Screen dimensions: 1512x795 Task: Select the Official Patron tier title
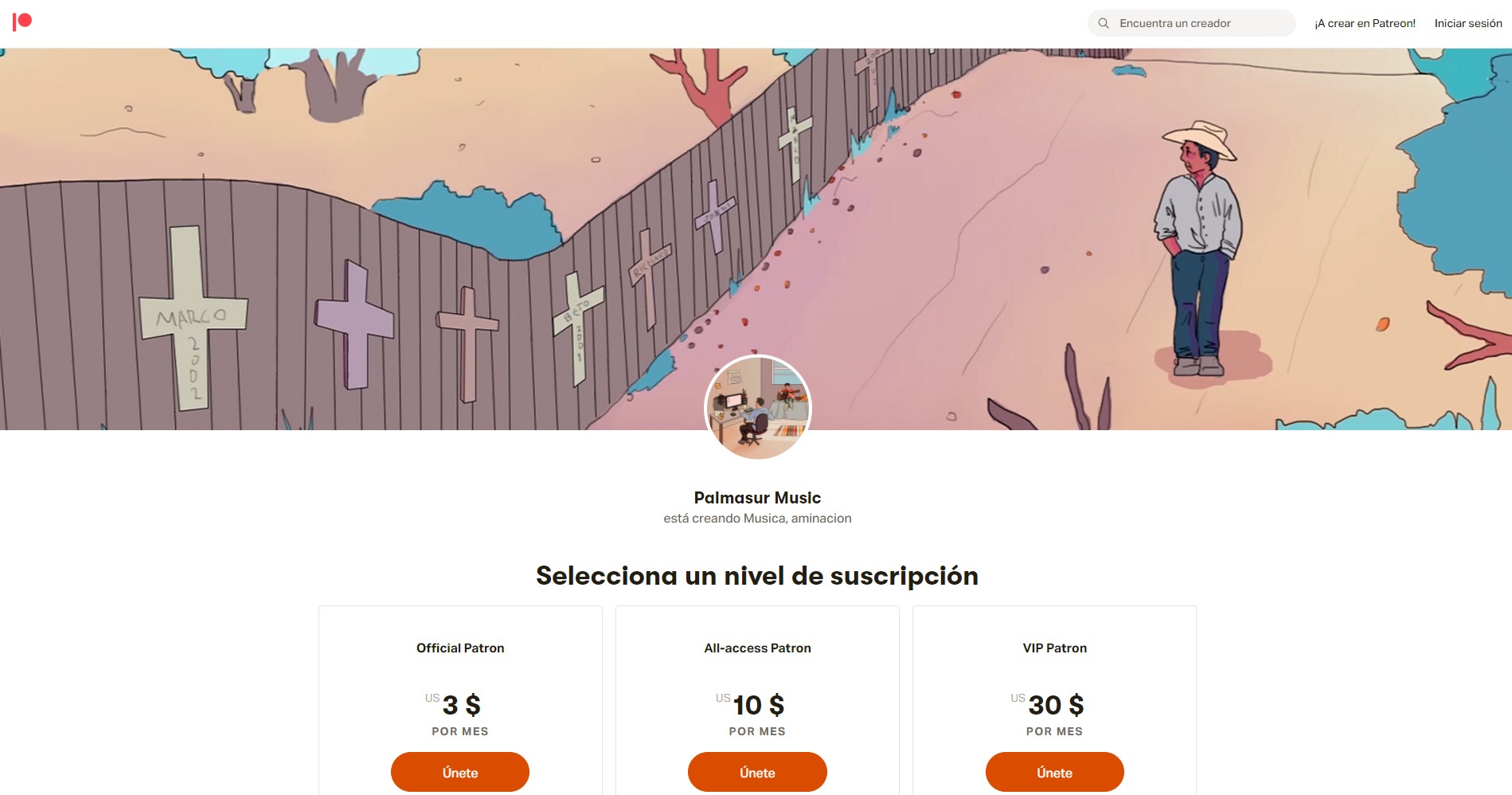pyautogui.click(x=460, y=648)
